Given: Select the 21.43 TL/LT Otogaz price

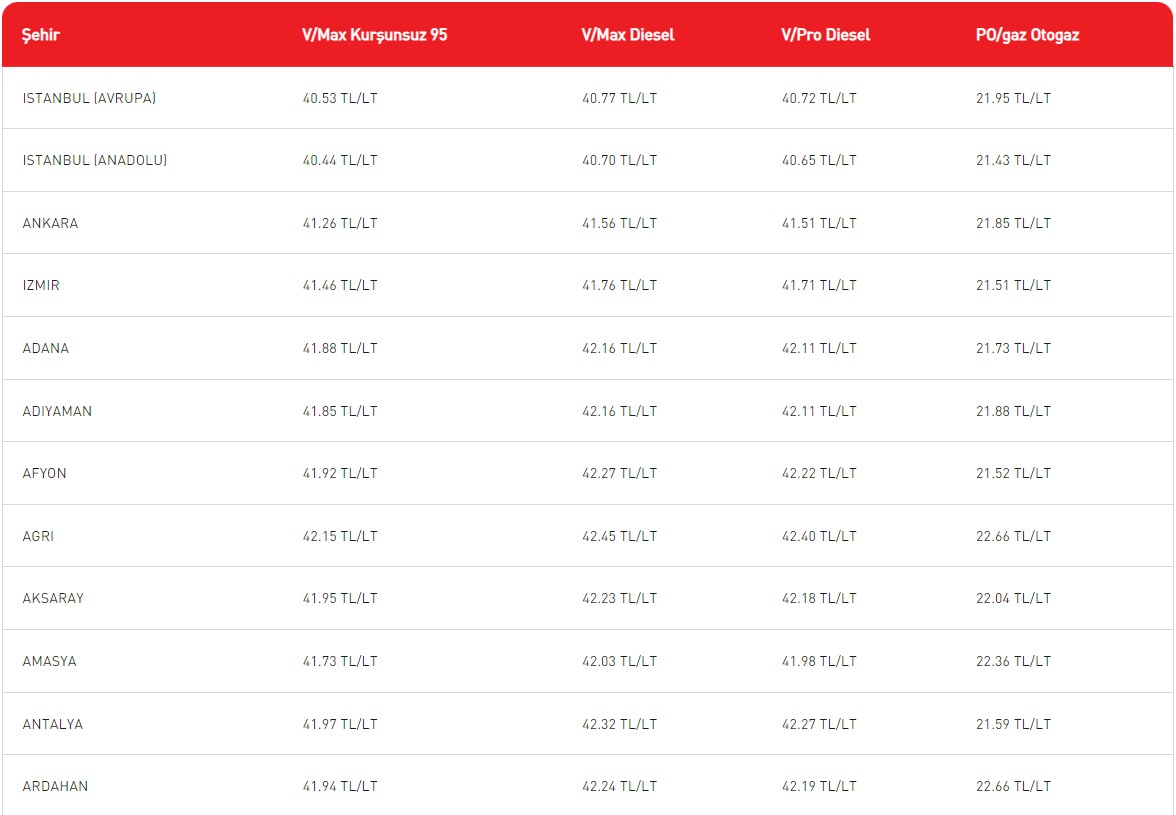Looking at the screenshot, I should tap(1013, 160).
